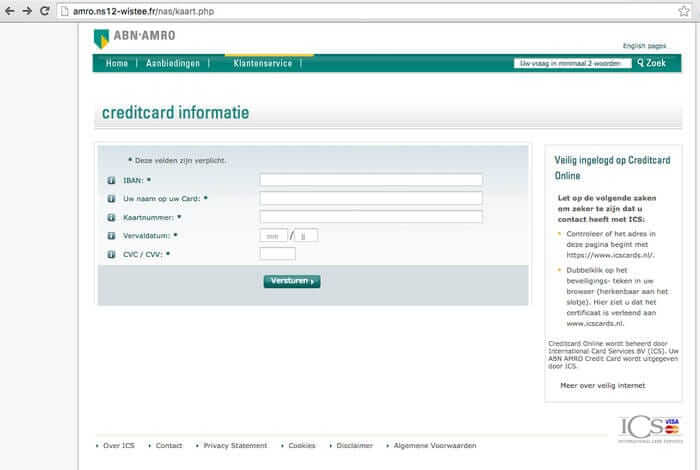Open Meer over veilig internet link
700x470 pixels.
coord(603,386)
